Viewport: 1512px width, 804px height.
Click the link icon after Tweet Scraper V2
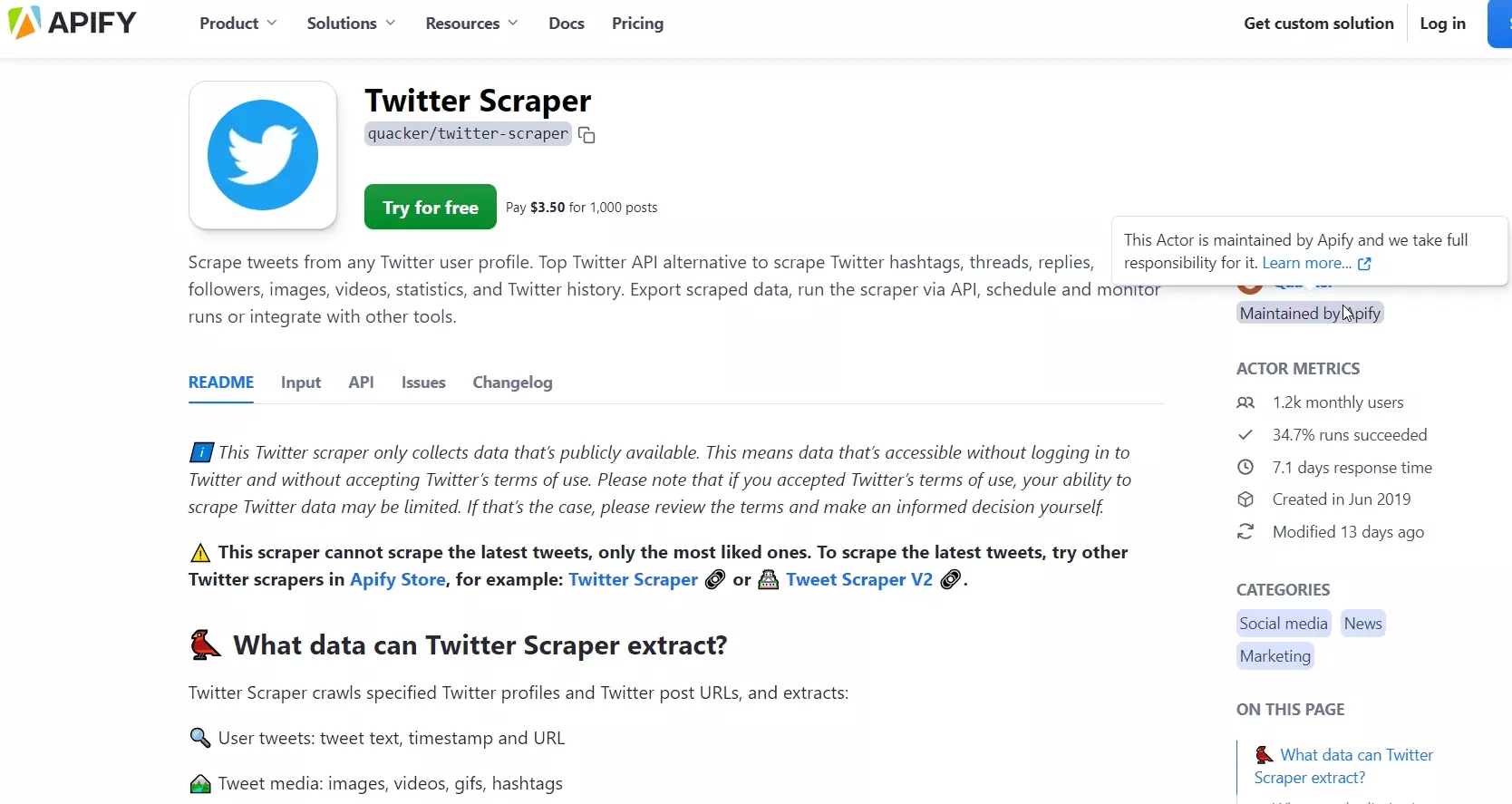coord(950,579)
